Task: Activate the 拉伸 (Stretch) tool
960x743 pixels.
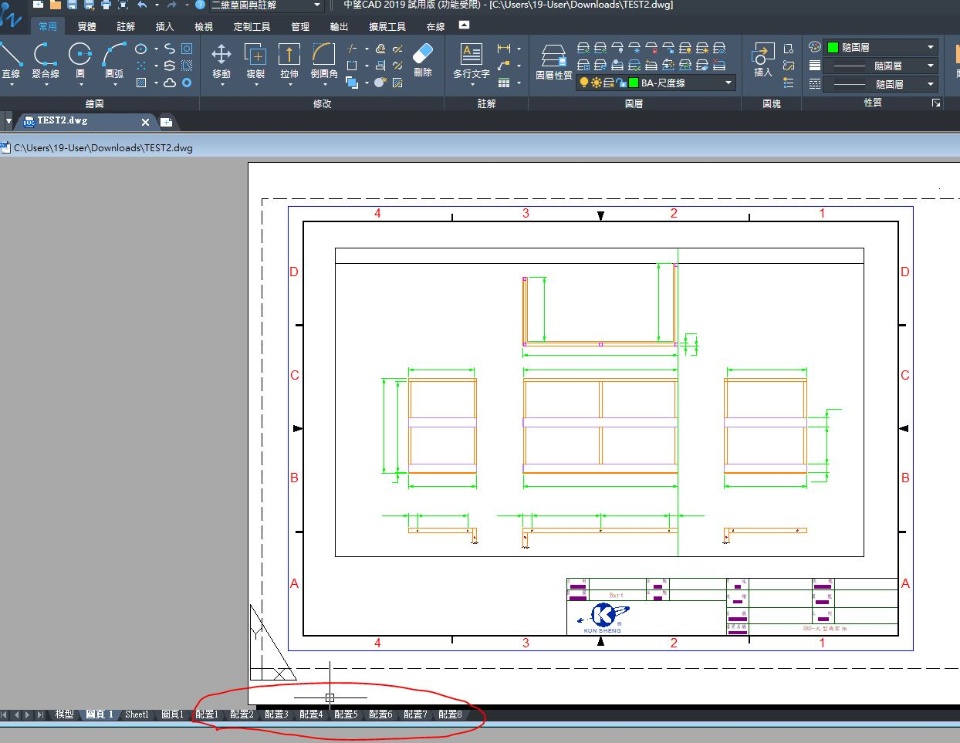Action: point(289,60)
